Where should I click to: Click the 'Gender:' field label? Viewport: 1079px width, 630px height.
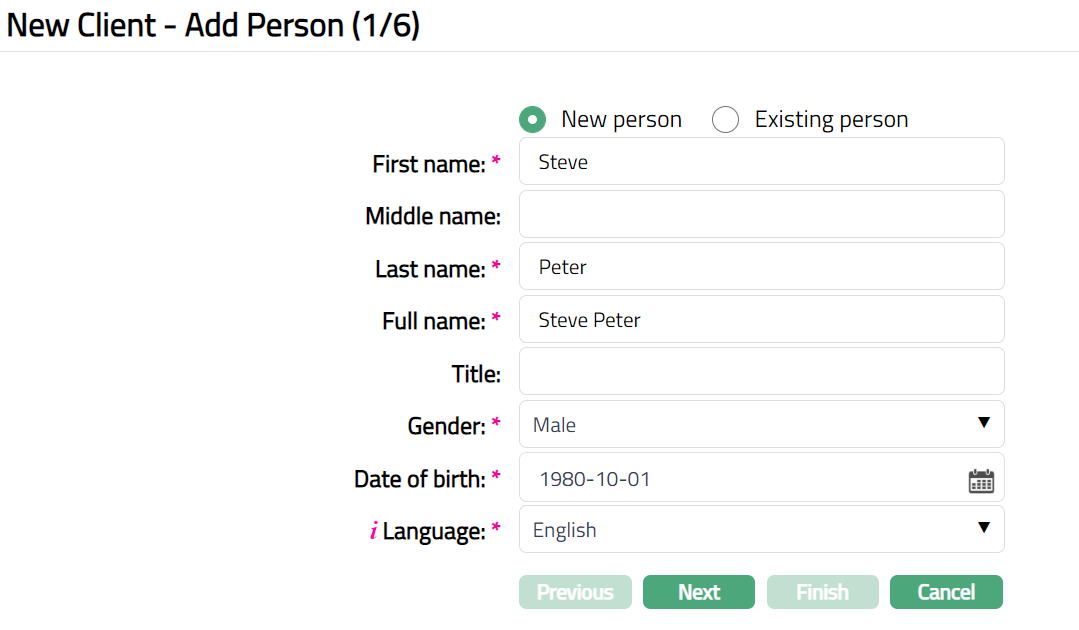[x=446, y=426]
